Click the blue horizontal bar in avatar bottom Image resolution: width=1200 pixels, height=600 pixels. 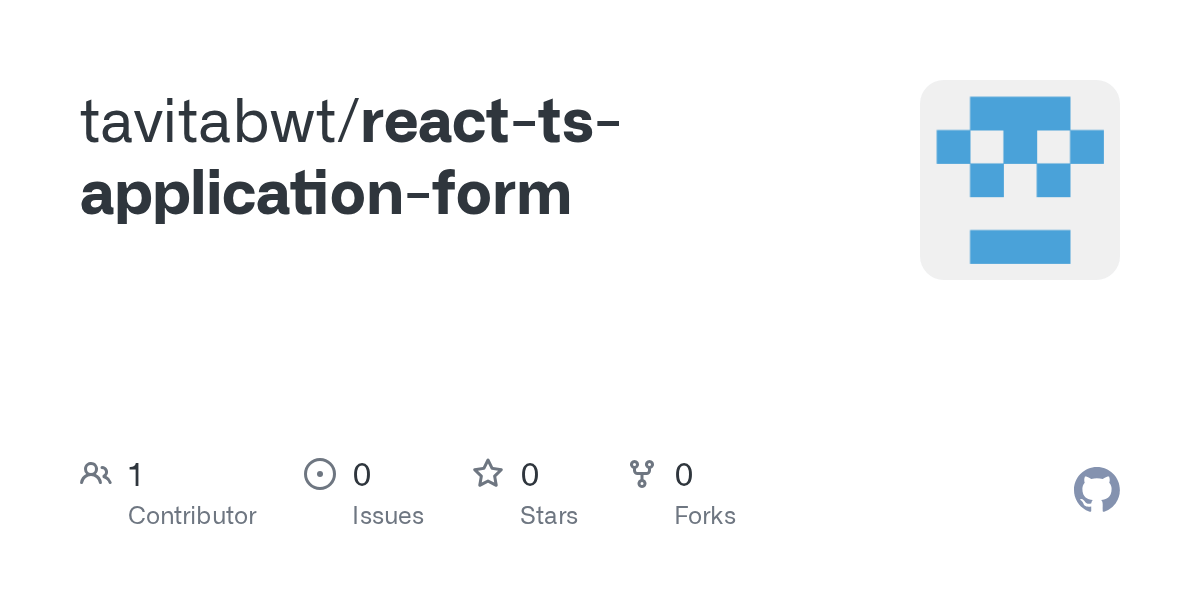point(1020,246)
